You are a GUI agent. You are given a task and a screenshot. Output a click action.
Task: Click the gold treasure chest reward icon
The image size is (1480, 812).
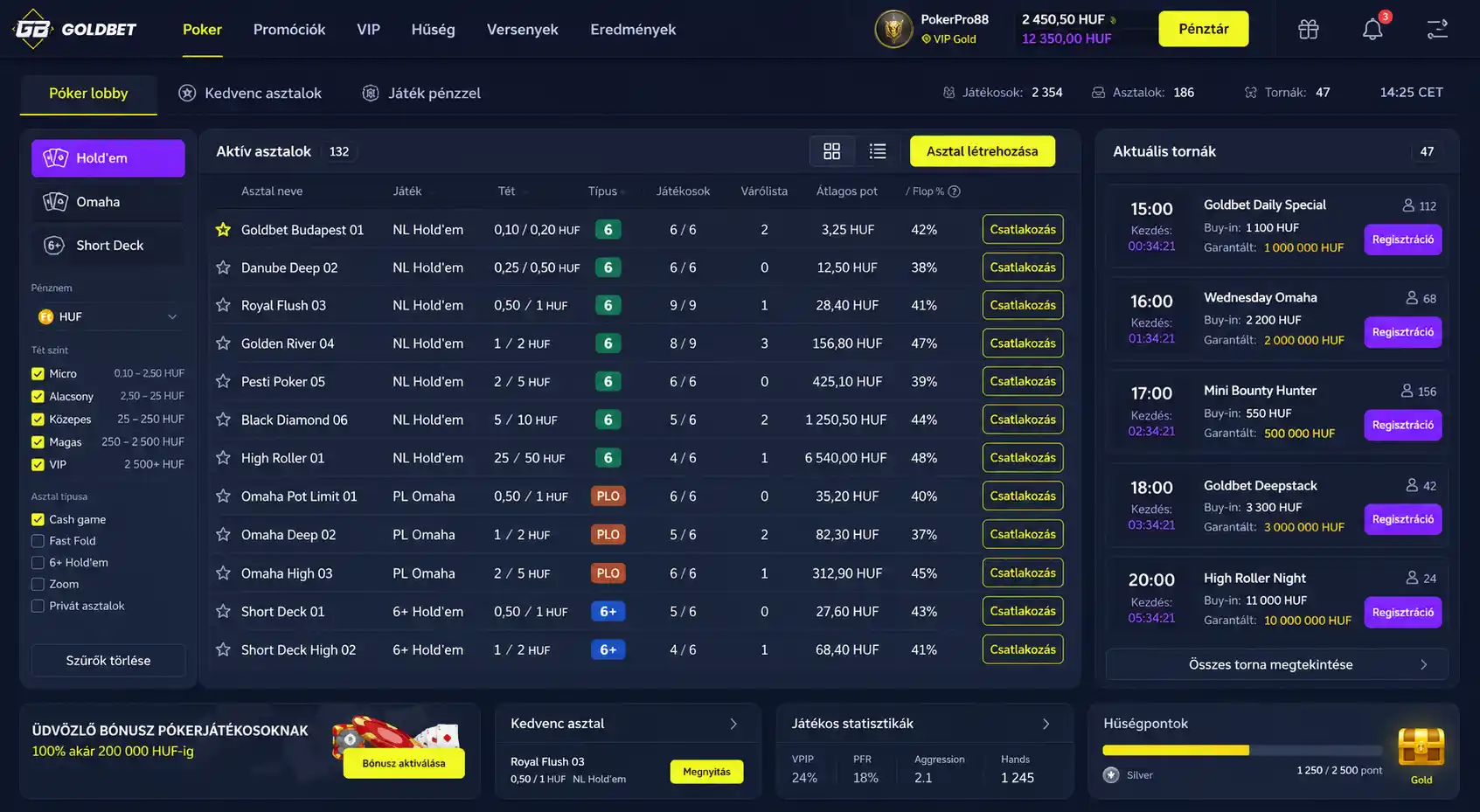coord(1421,747)
